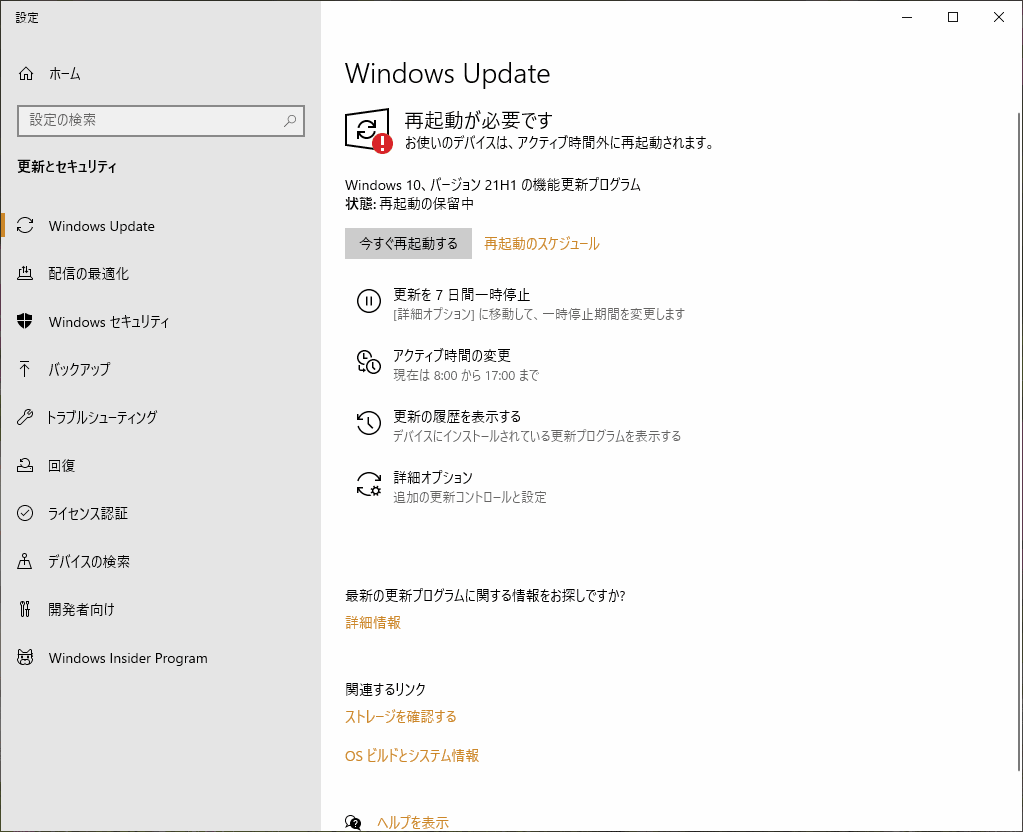This screenshot has height=832, width=1023.
Task: Close the 設定 window
Action: (x=999, y=17)
